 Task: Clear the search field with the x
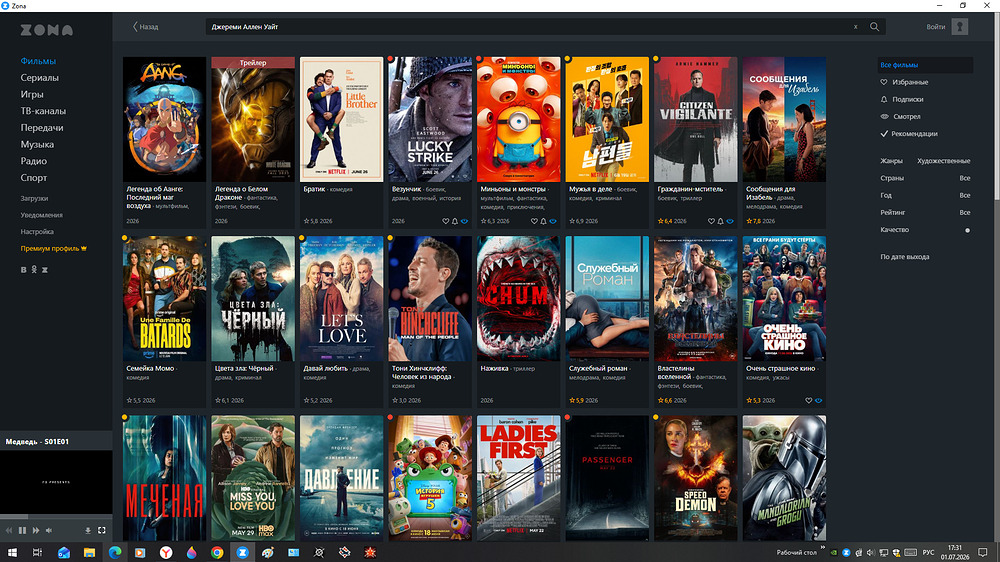click(x=855, y=27)
